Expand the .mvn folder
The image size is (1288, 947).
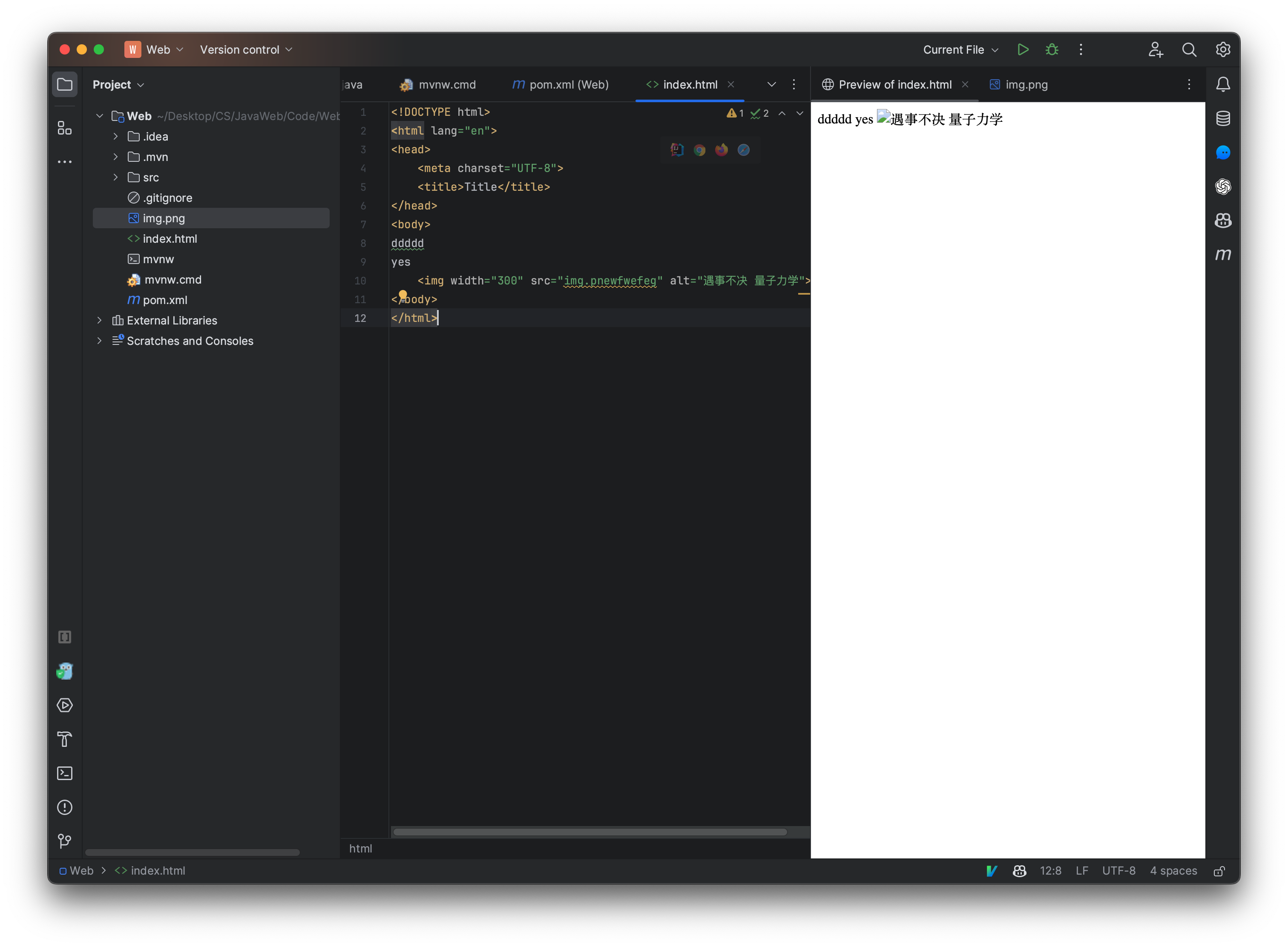click(x=115, y=157)
